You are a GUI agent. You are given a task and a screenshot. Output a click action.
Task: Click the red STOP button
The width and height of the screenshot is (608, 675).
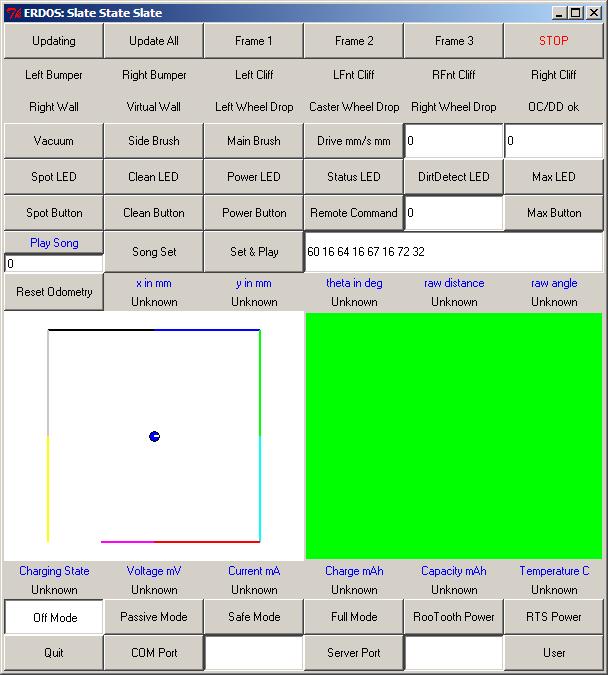click(553, 41)
